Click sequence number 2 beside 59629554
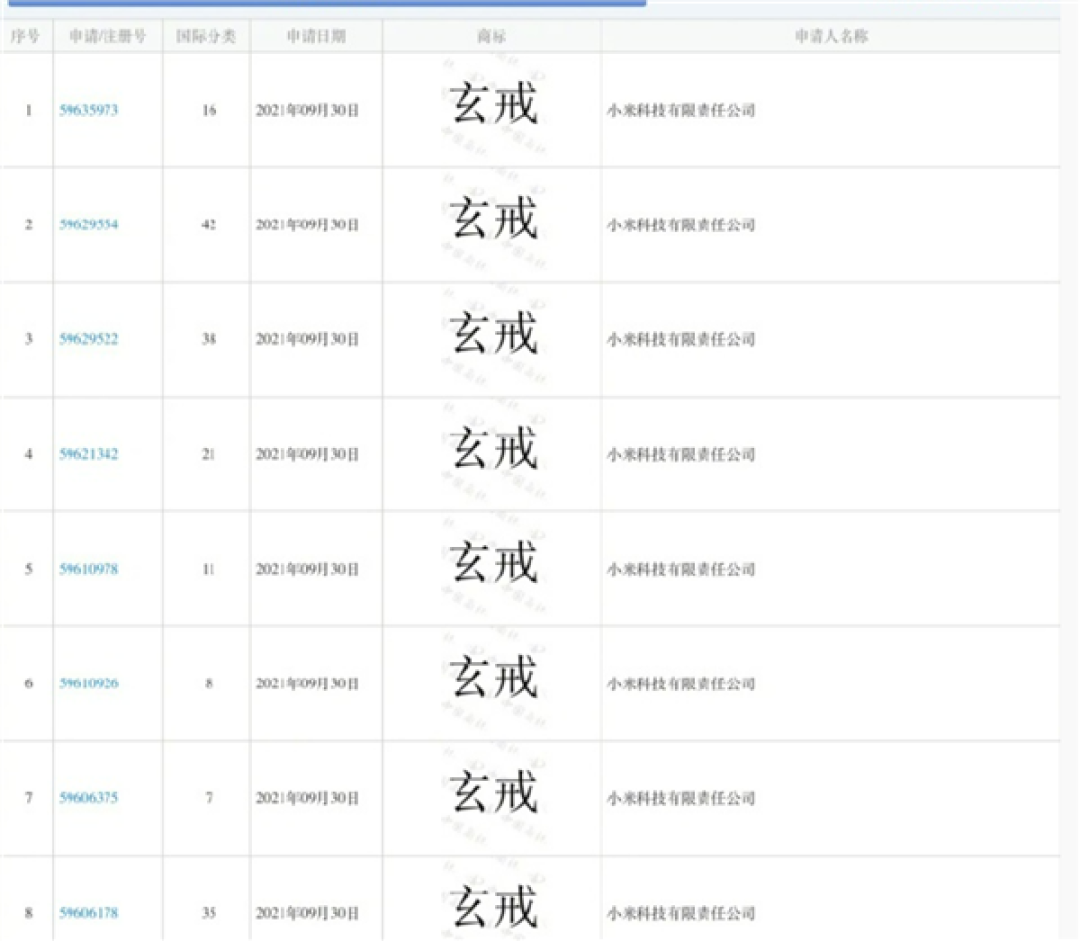Screen dimensions: 1080x941 click(x=28, y=225)
